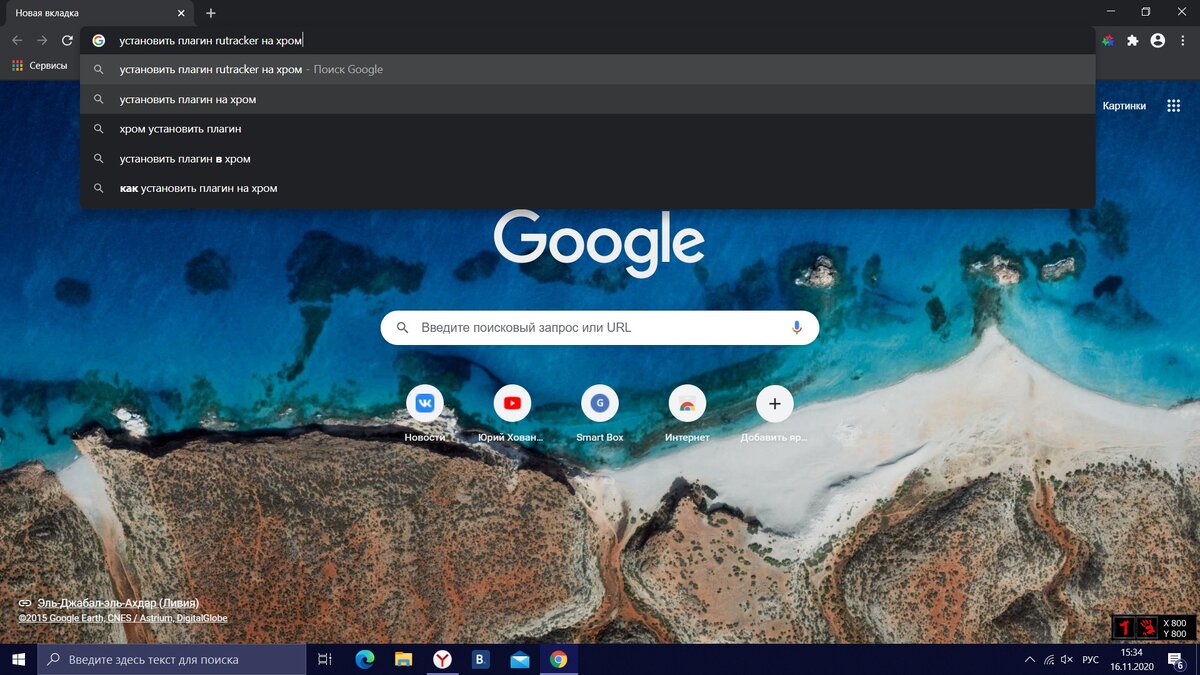Open Chrome's three-dot menu

point(1183,41)
